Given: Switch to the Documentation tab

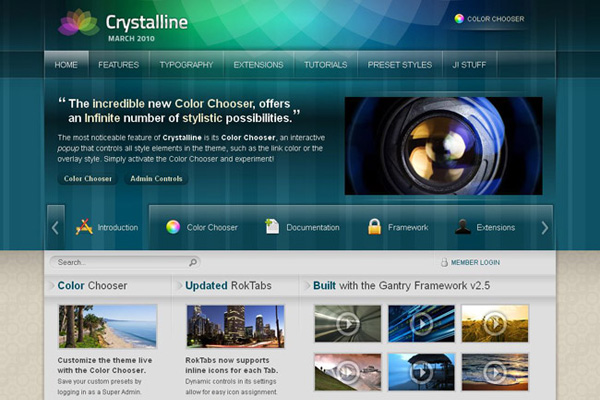Looking at the screenshot, I should tap(302, 227).
